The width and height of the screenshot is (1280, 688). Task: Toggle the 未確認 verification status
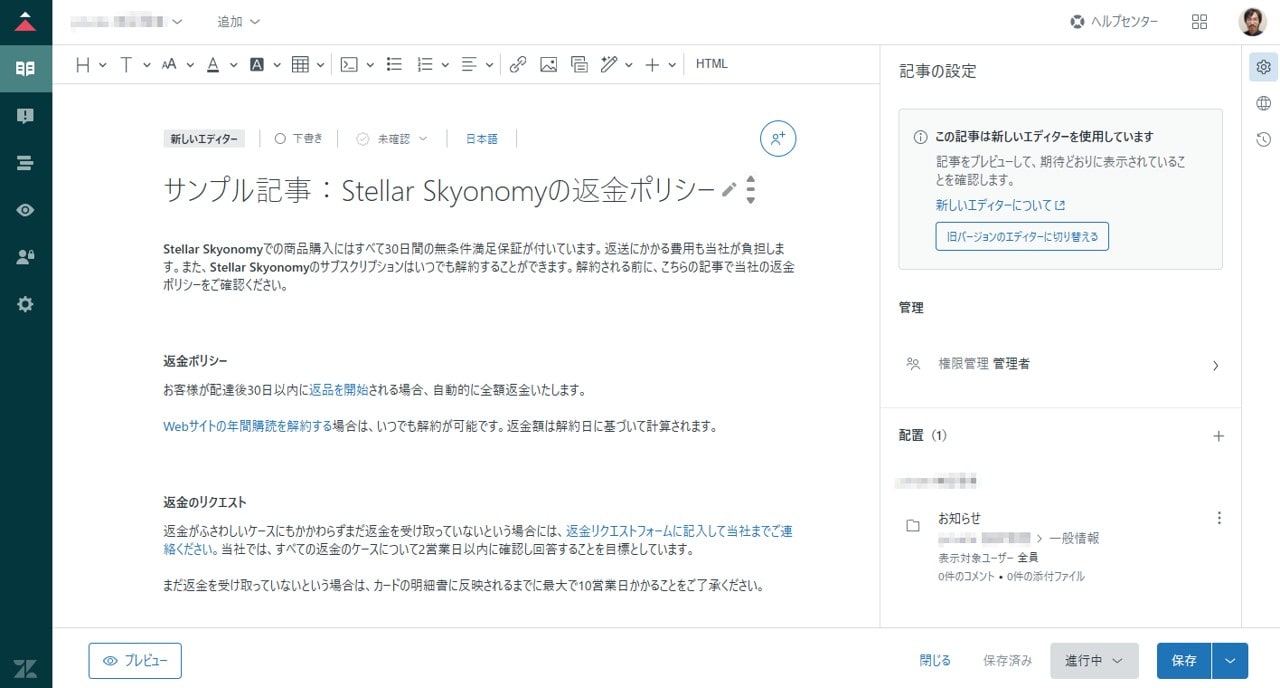click(392, 139)
